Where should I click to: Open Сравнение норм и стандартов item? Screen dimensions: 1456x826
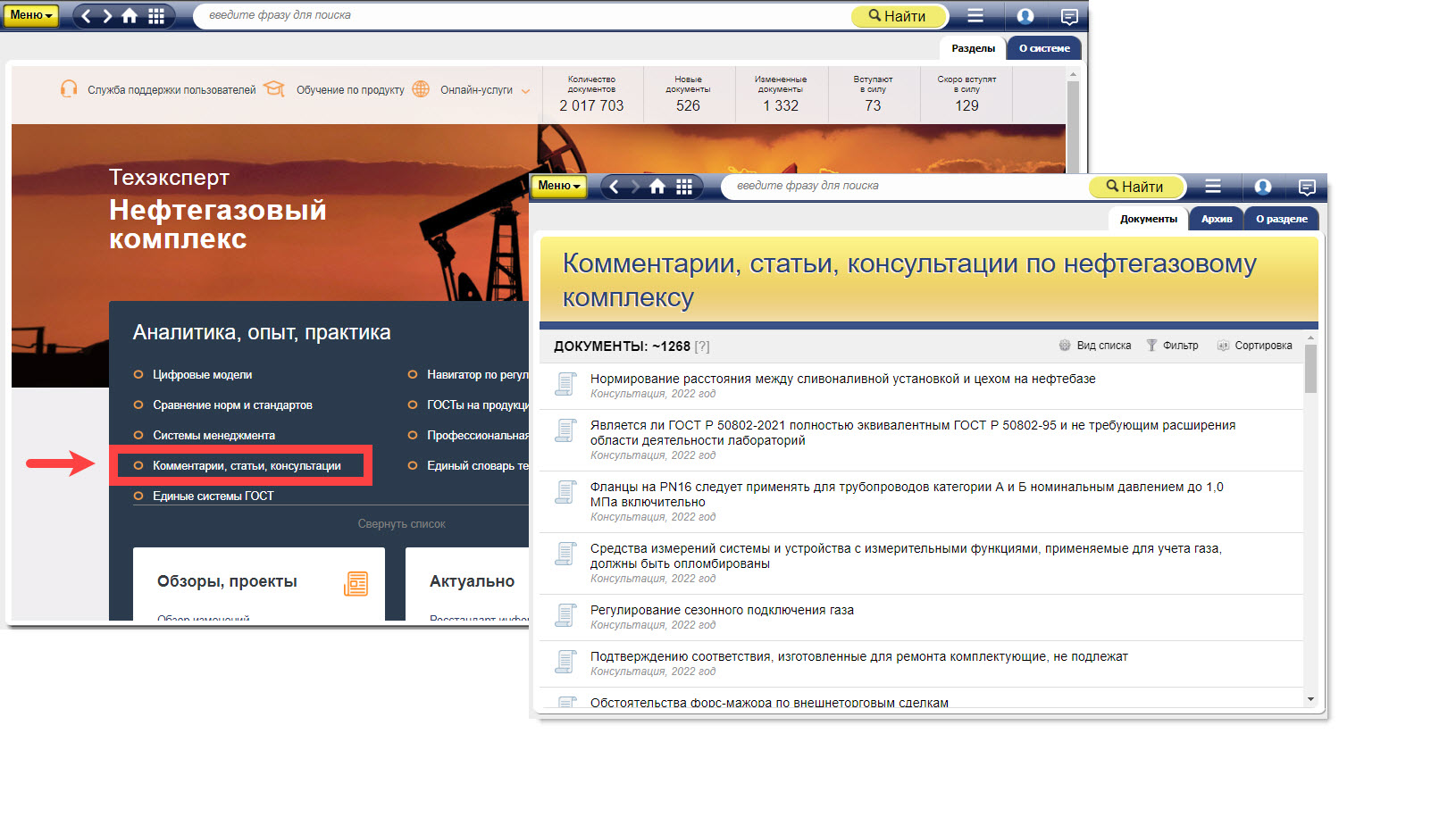coord(232,405)
